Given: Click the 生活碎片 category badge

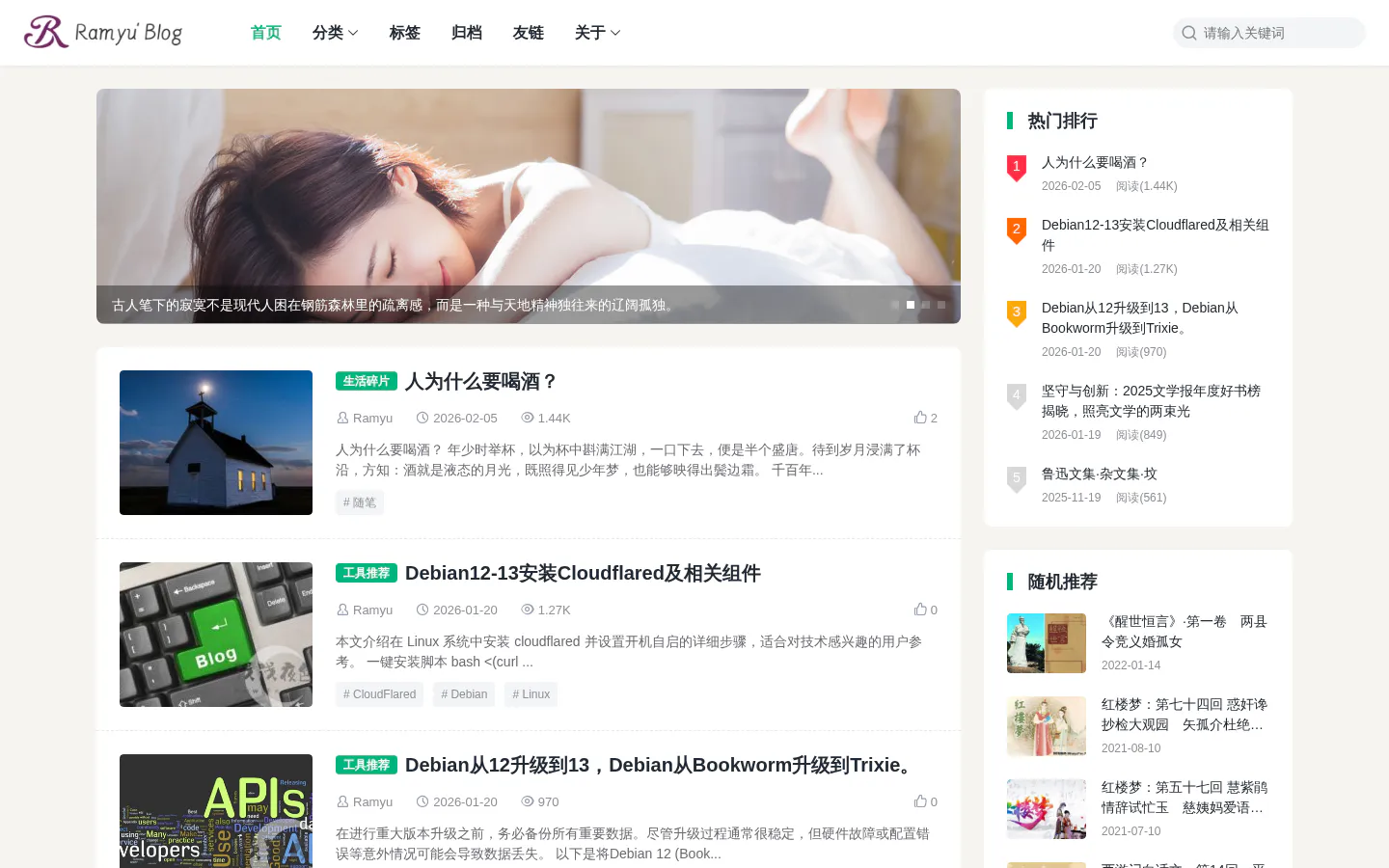Looking at the screenshot, I should [367, 381].
